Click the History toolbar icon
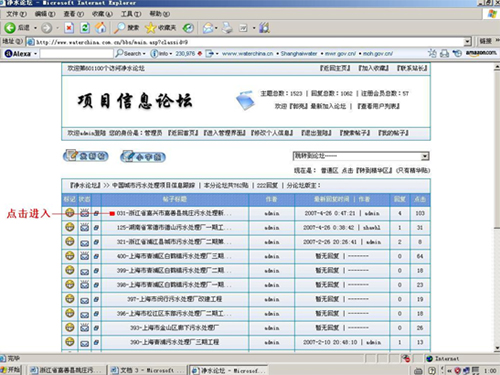This screenshot has width=500, height=375. pos(188,28)
